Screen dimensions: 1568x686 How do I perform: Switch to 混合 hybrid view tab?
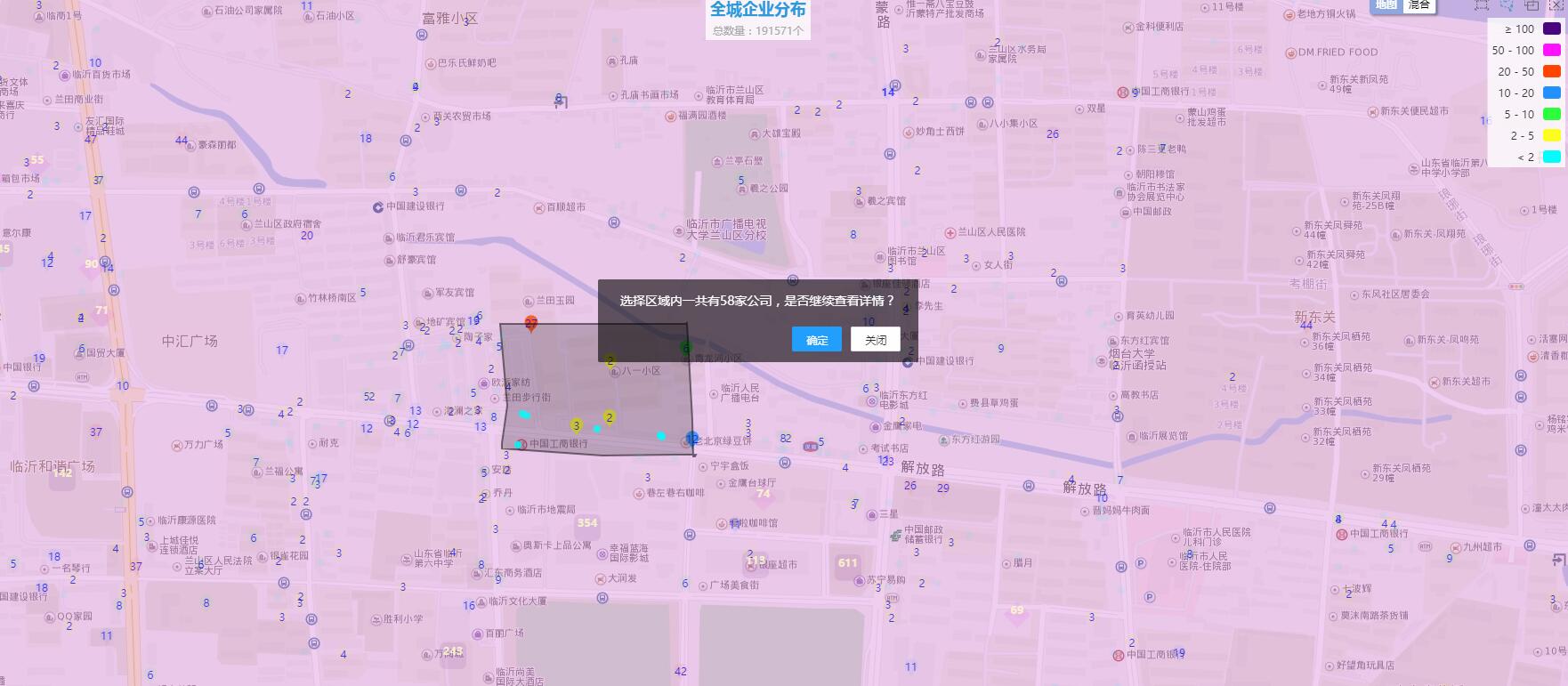[1418, 4]
